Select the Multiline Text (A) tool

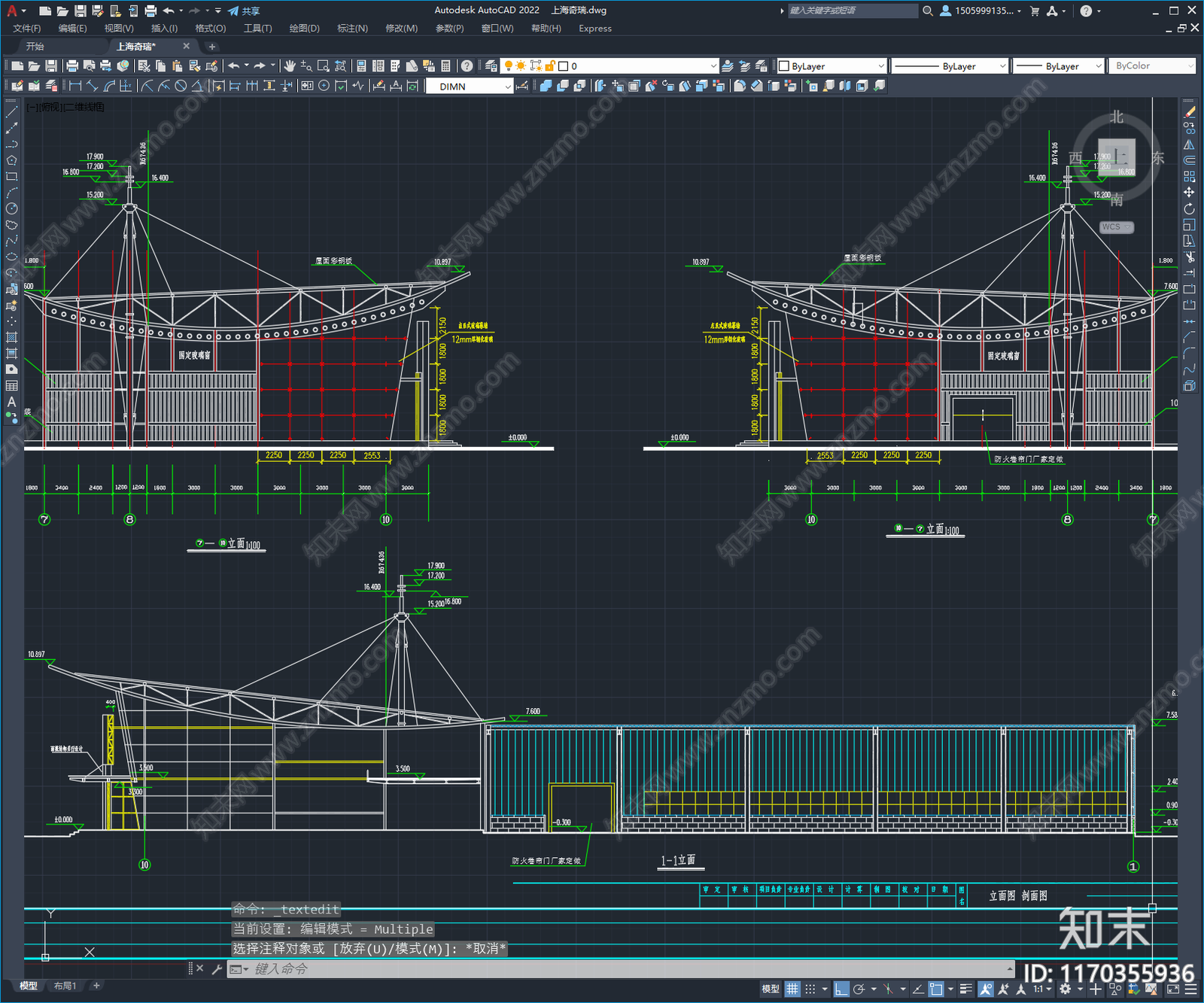pyautogui.click(x=11, y=402)
